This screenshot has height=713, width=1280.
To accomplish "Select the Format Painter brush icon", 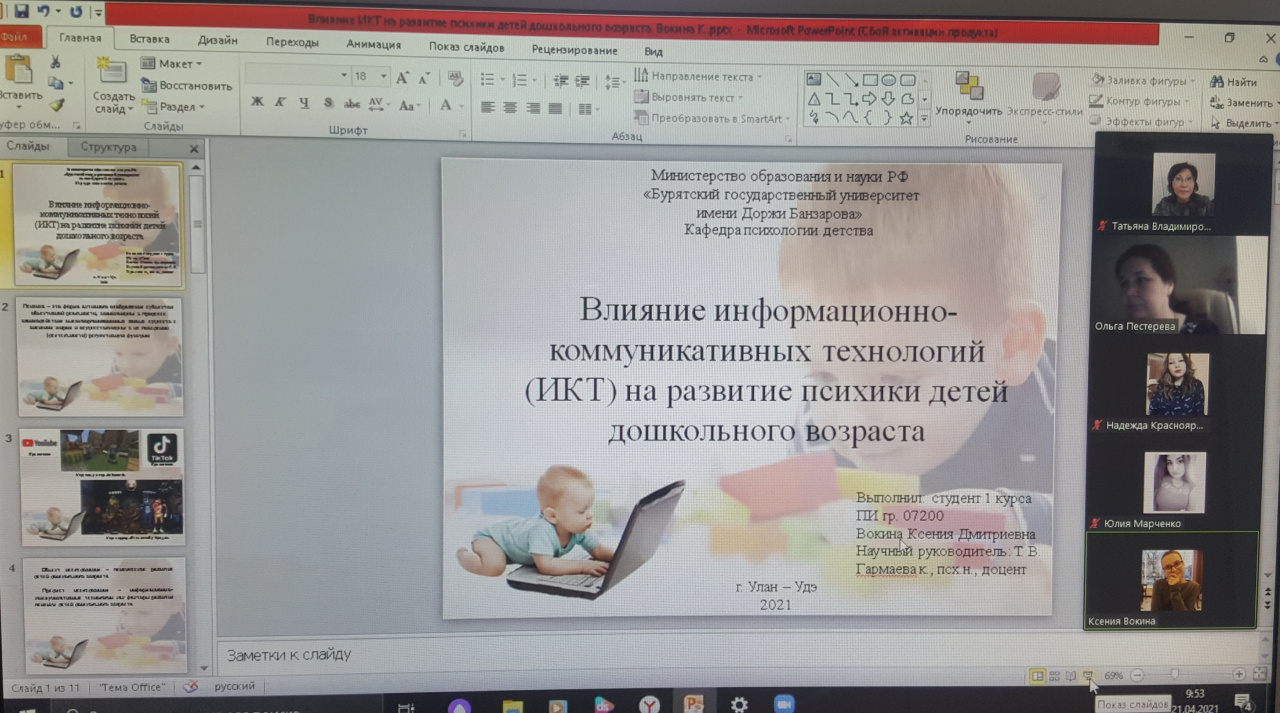I will pos(57,105).
